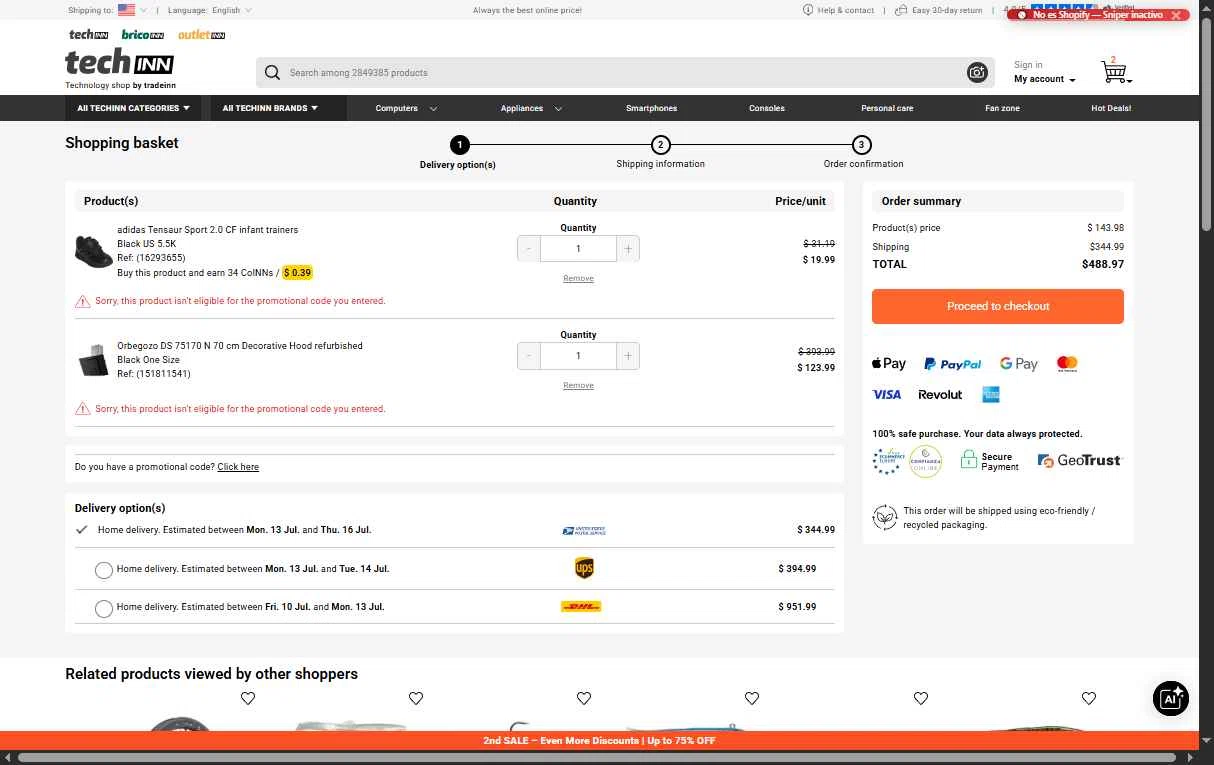1214x765 pixels.
Task: Open the Smartphones category
Action: [651, 108]
